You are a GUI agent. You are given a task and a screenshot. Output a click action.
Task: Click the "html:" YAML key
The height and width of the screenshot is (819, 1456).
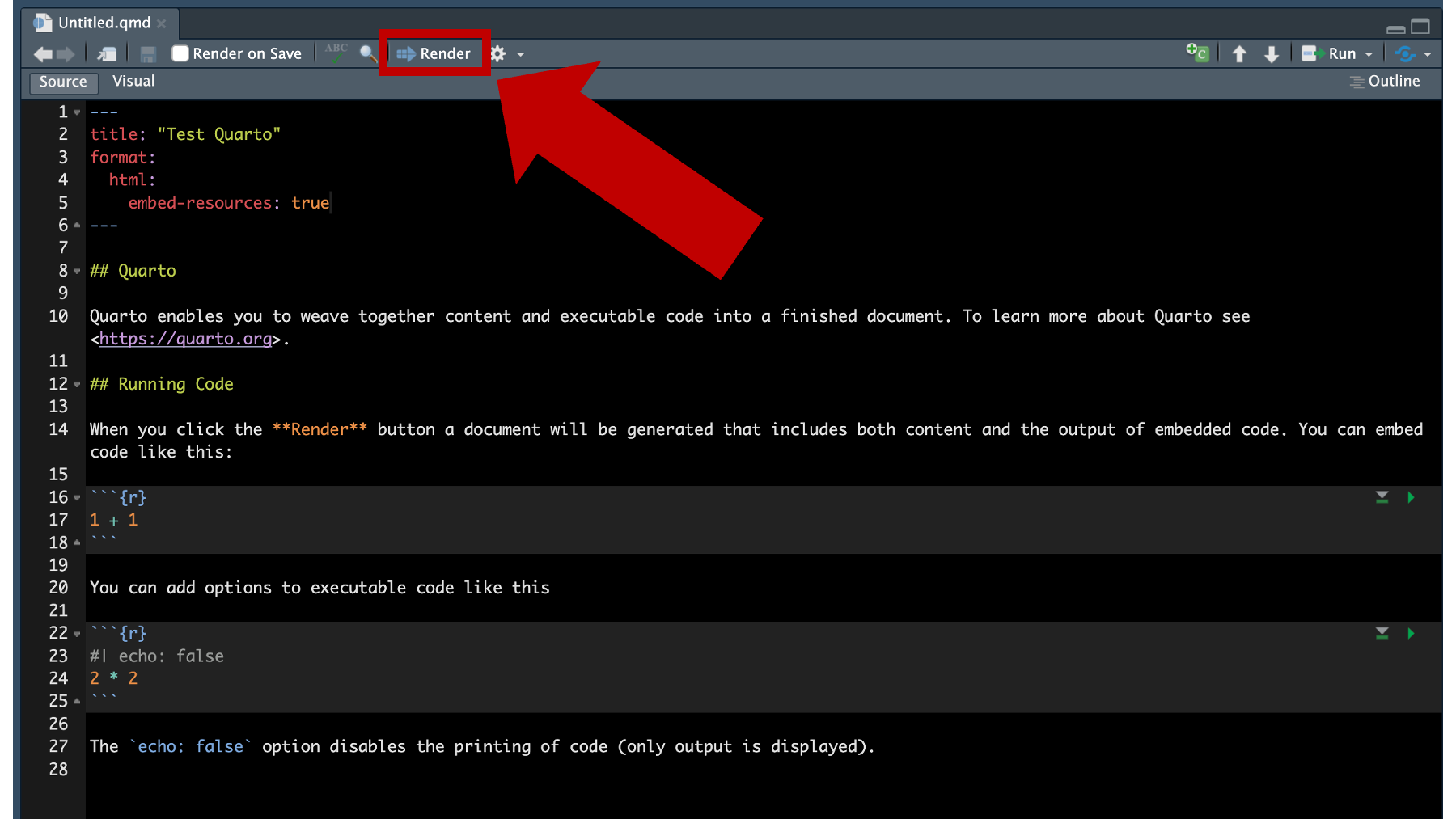pyautogui.click(x=133, y=179)
